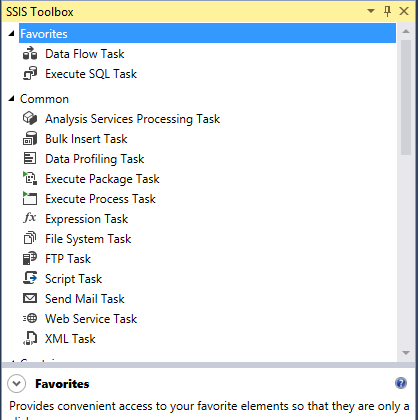The image size is (418, 420).
Task: Click the Execute Package Task icon
Action: 30,178
